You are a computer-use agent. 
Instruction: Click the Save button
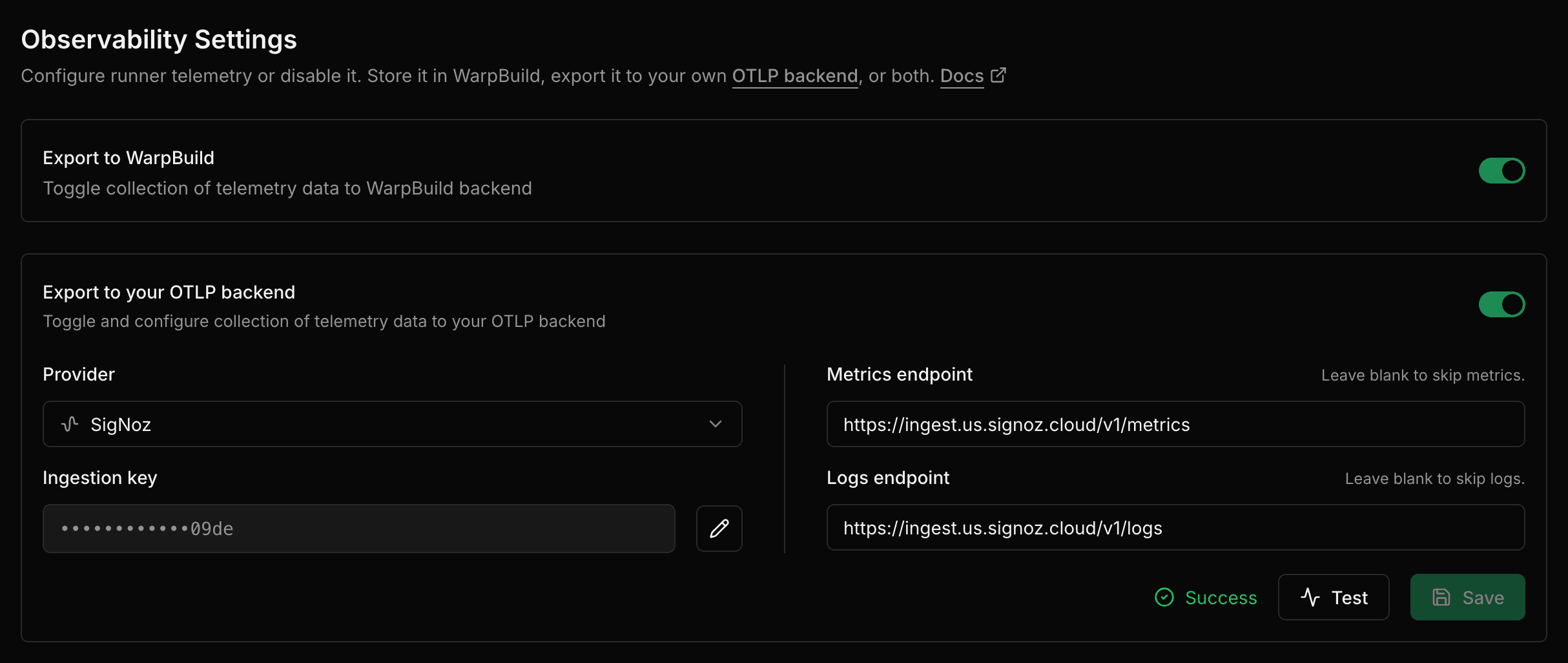(1467, 597)
